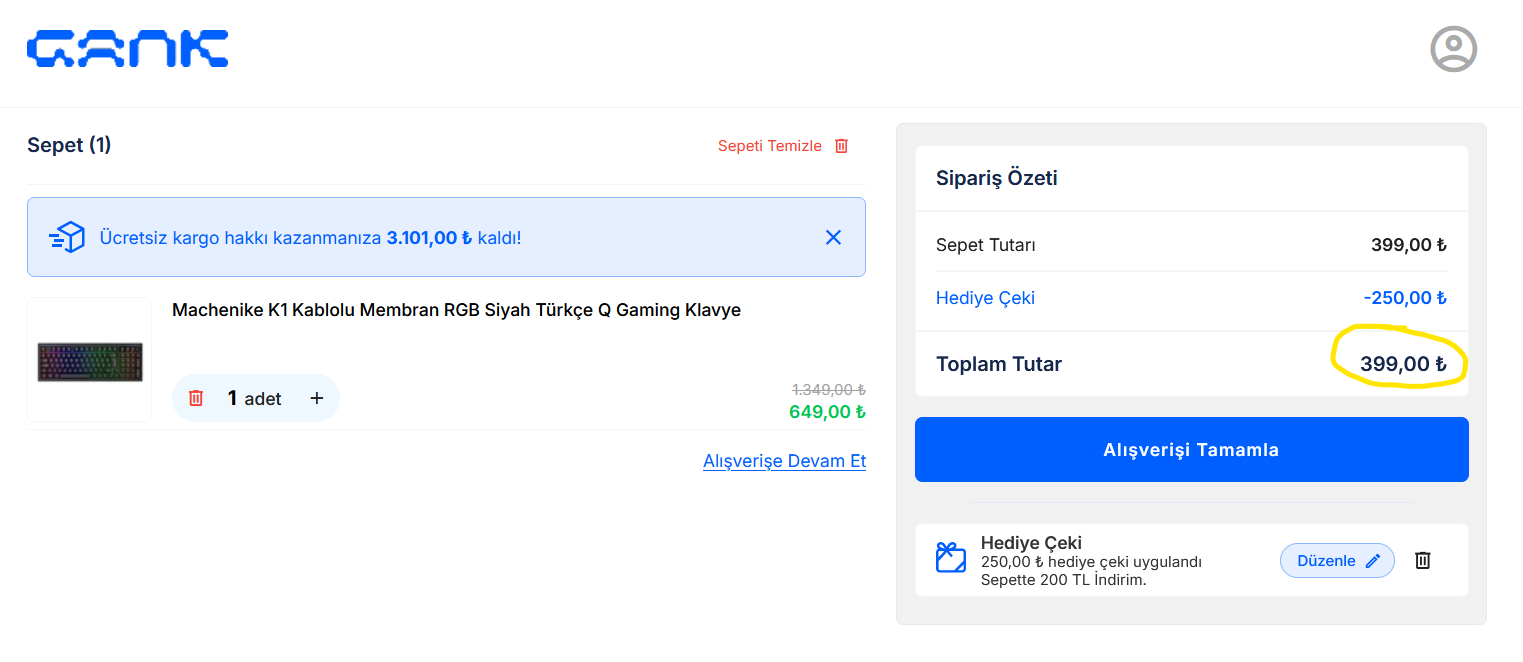1523x662 pixels.
Task: Clear the cart via Sepeti Temizle
Action: 770,146
